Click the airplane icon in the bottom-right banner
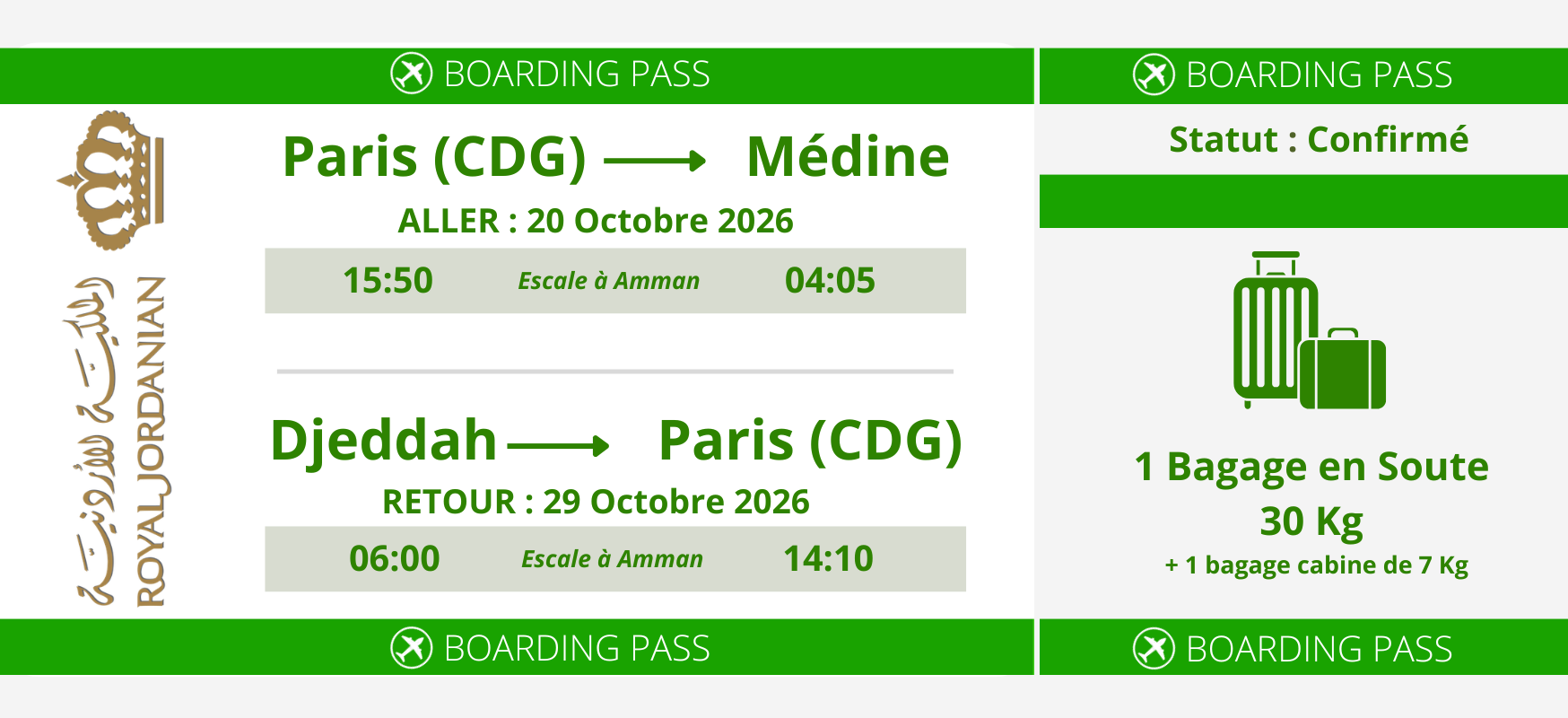The image size is (1568, 718). [1154, 649]
